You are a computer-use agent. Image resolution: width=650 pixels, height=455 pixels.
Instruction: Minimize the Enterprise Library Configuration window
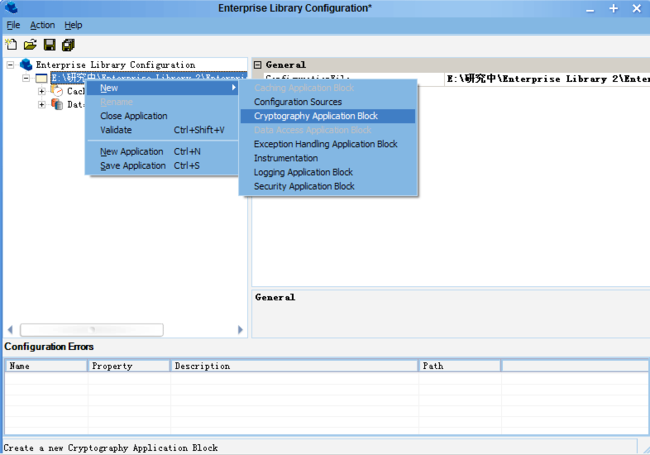590,8
